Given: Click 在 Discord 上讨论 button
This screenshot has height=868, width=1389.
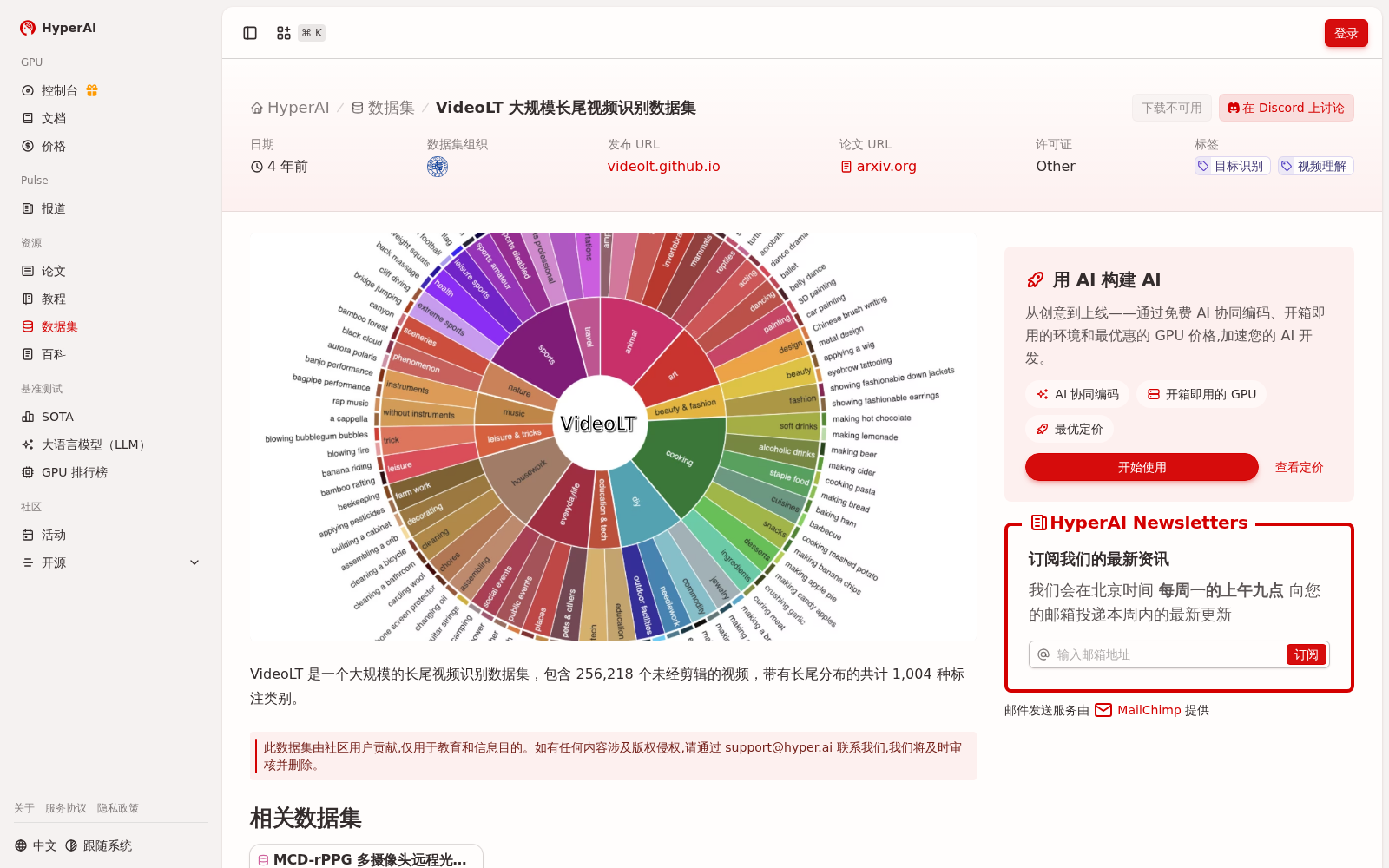Looking at the screenshot, I should click(1287, 108).
